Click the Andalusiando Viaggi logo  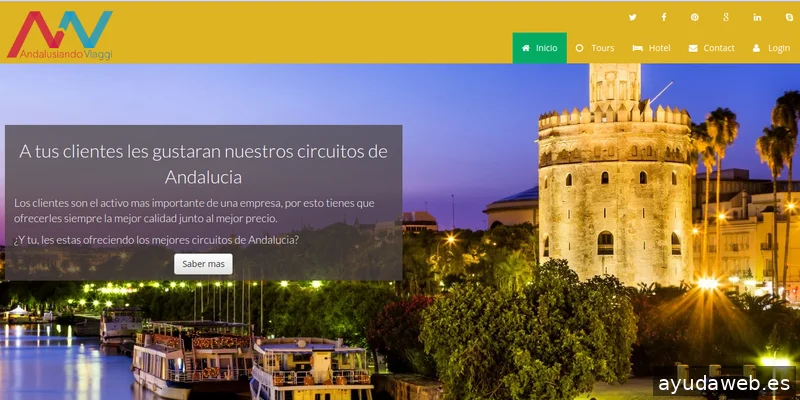coord(60,34)
